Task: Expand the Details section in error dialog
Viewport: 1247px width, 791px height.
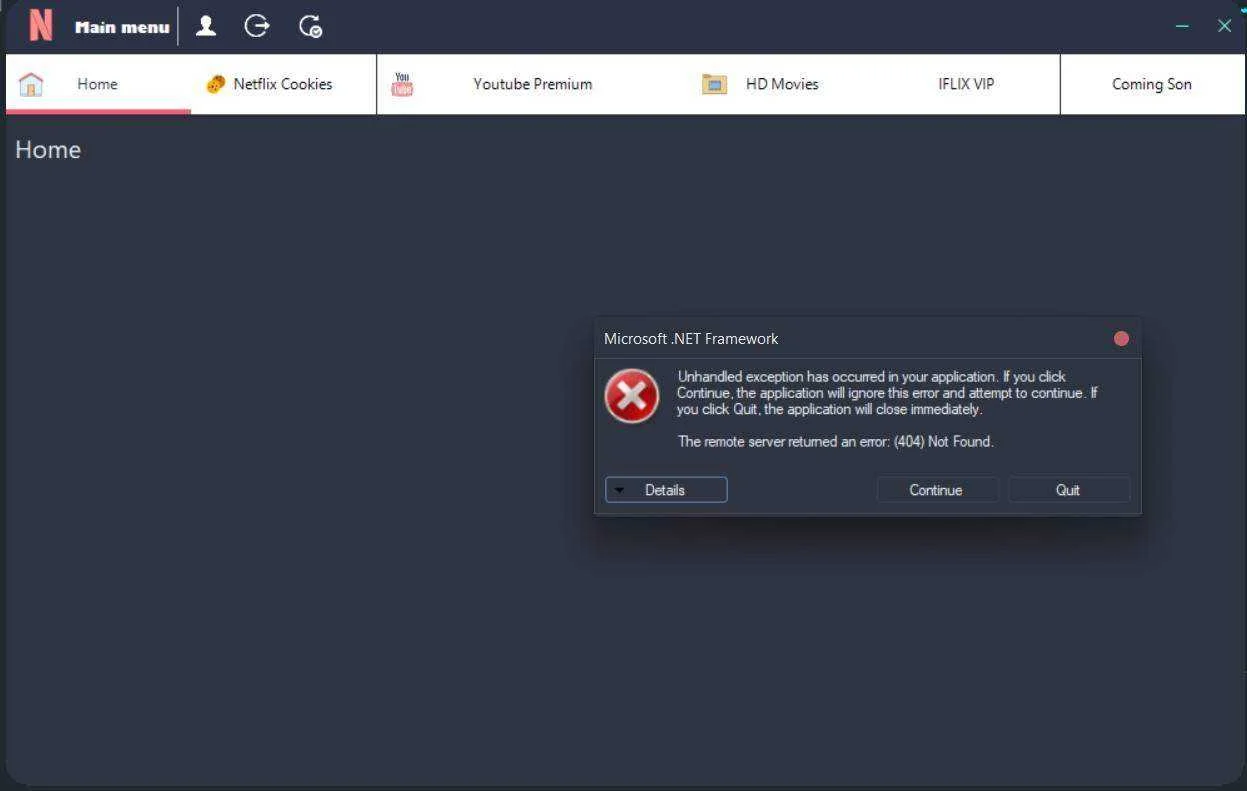Action: click(x=666, y=490)
